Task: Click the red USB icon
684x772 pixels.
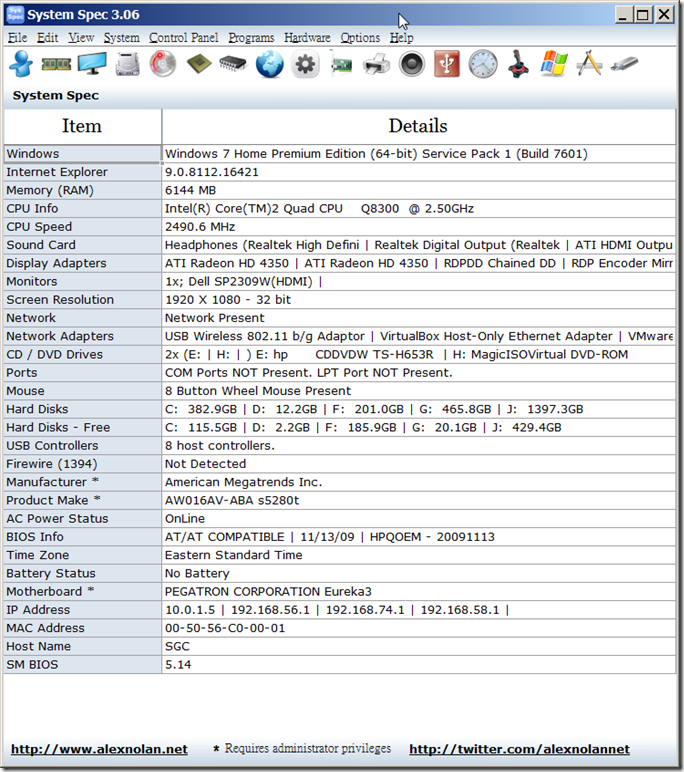Action: pos(447,64)
